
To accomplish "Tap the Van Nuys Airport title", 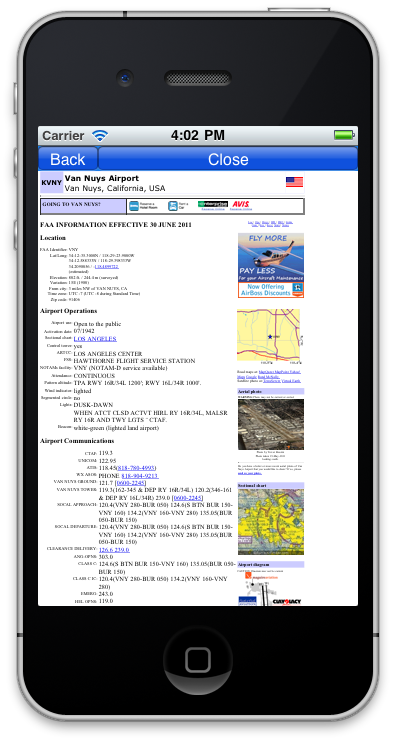I will pyautogui.click(x=101, y=178).
